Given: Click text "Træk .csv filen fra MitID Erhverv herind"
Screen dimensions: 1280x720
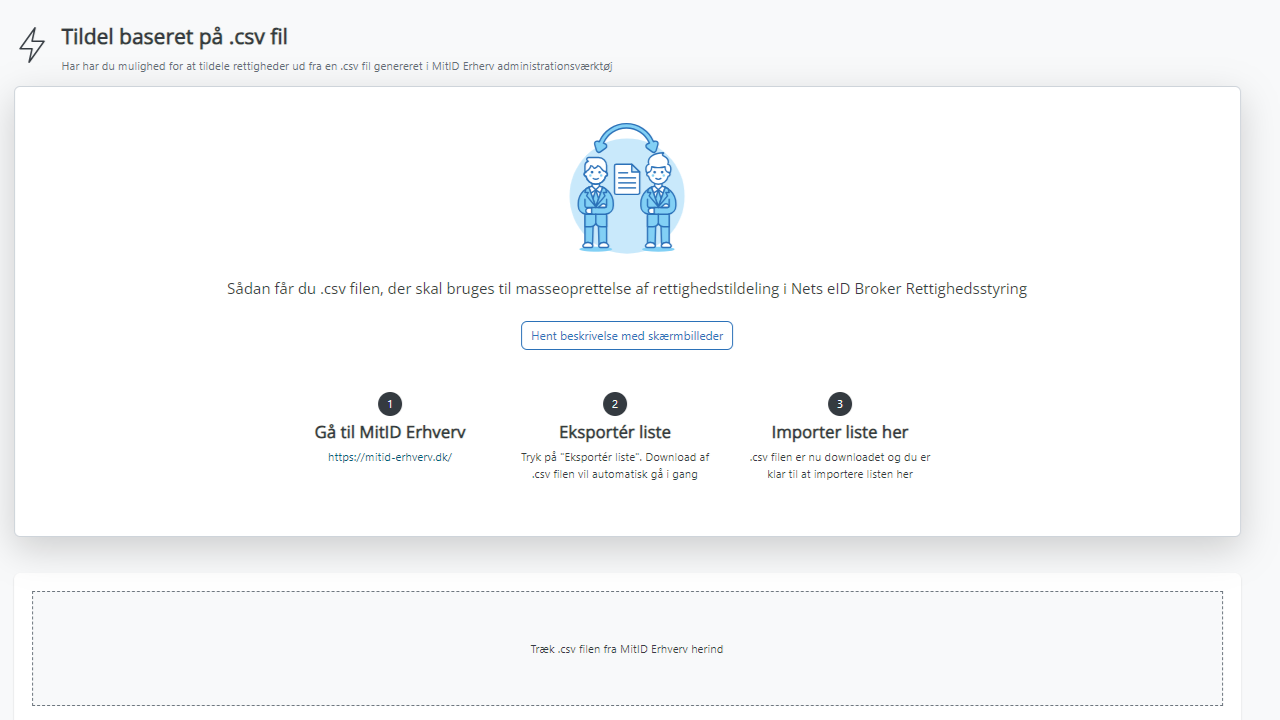Looking at the screenshot, I should [x=627, y=649].
